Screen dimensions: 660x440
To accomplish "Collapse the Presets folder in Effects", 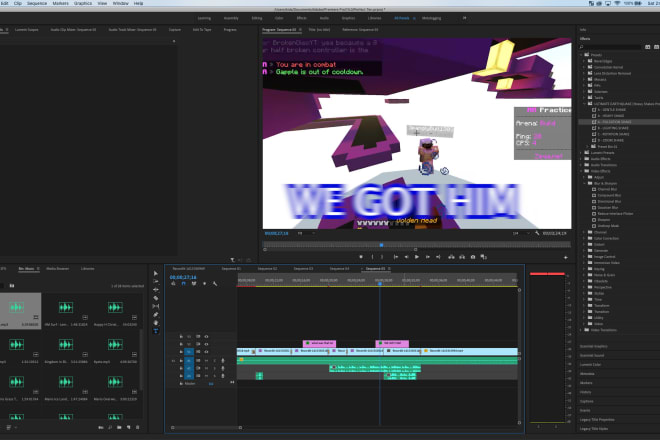I will click(582, 55).
